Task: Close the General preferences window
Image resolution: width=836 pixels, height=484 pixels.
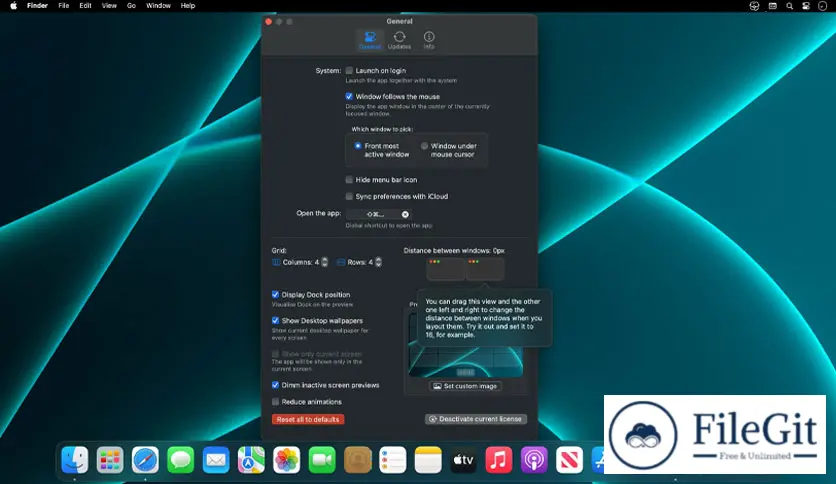Action: click(x=269, y=21)
